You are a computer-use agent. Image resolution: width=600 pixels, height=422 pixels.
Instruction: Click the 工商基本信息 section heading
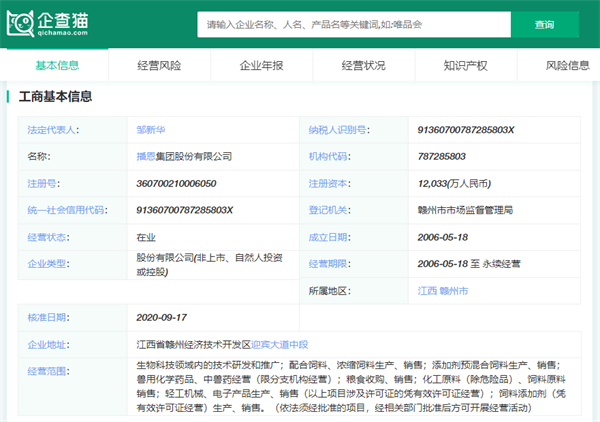pyautogui.click(x=55, y=97)
